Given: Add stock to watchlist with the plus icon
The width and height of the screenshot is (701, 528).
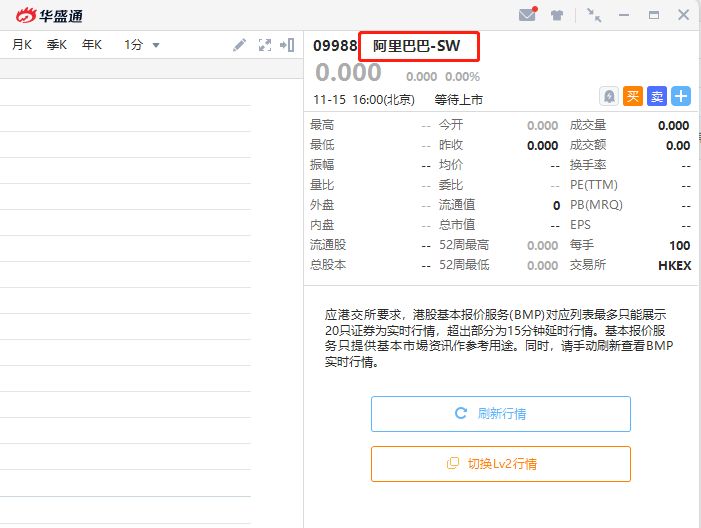Looking at the screenshot, I should (x=681, y=96).
